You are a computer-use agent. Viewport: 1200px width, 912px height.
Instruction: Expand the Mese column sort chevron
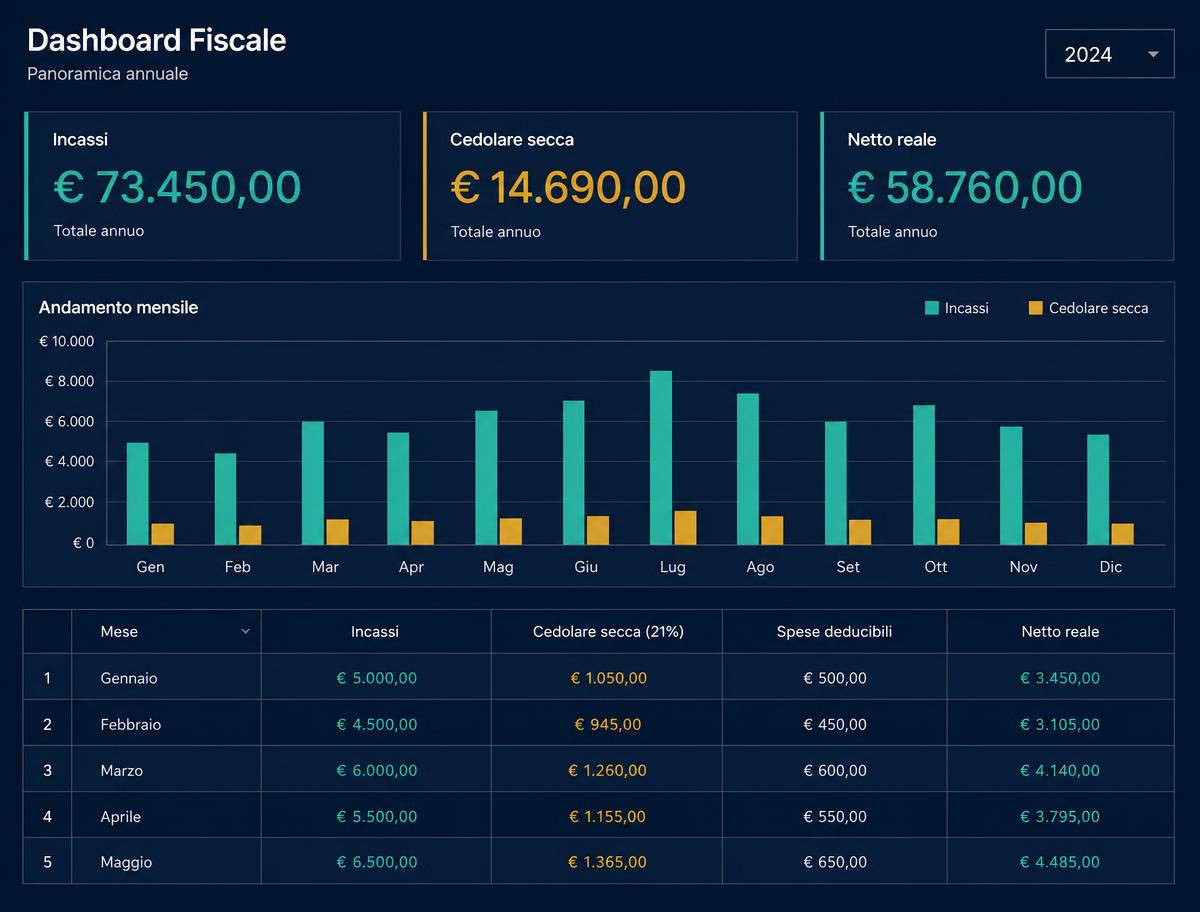245,632
